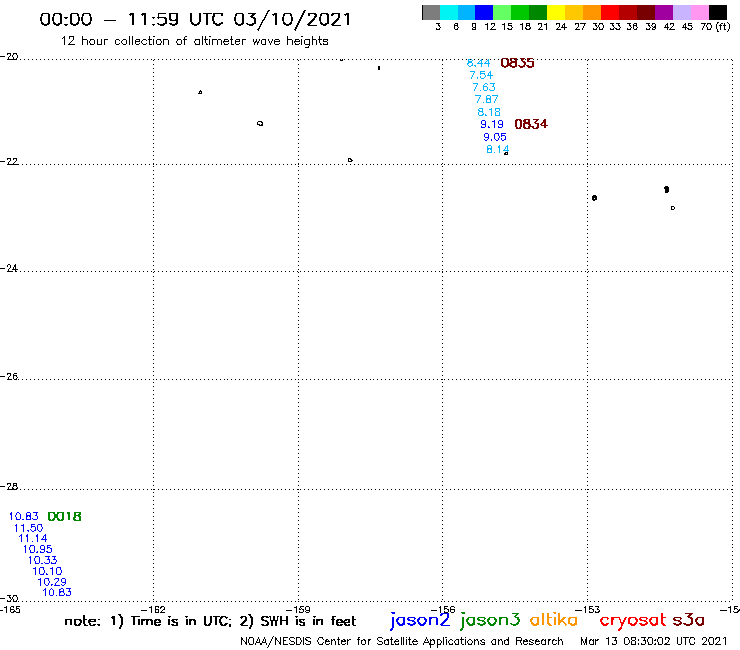Click the light green legend swatch

502,12
